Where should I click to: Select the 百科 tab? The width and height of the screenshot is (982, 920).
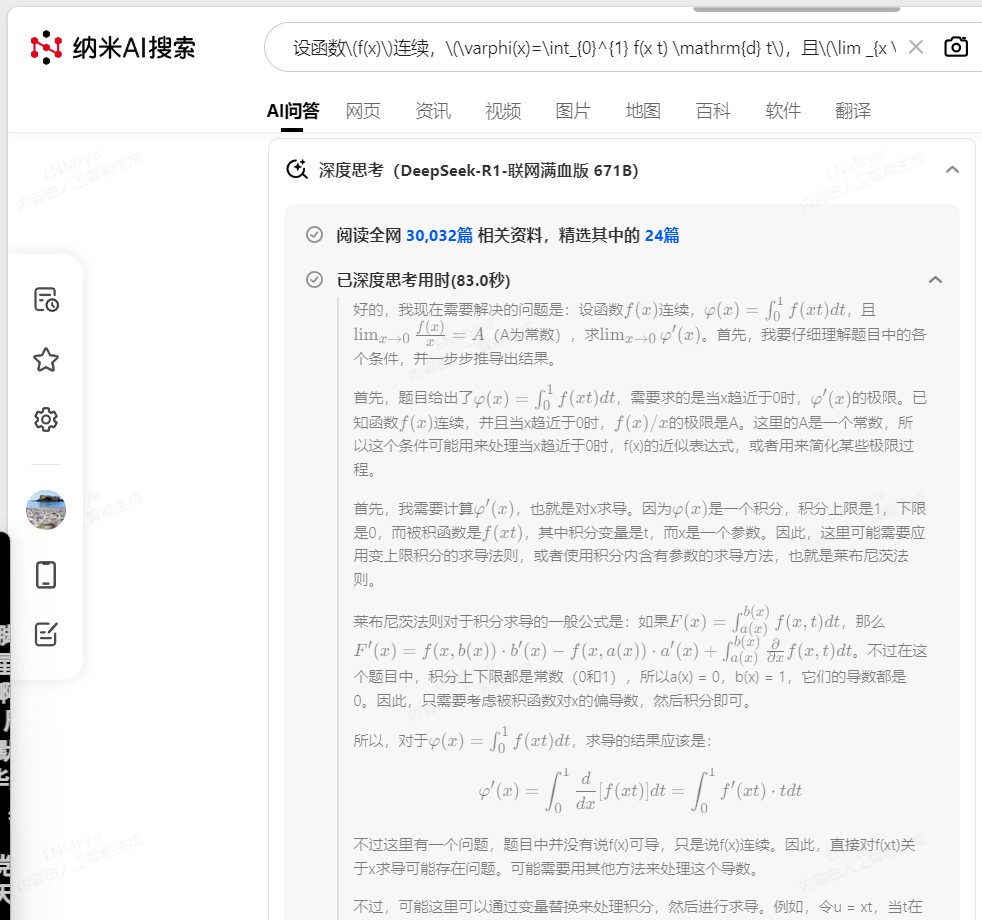point(713,111)
